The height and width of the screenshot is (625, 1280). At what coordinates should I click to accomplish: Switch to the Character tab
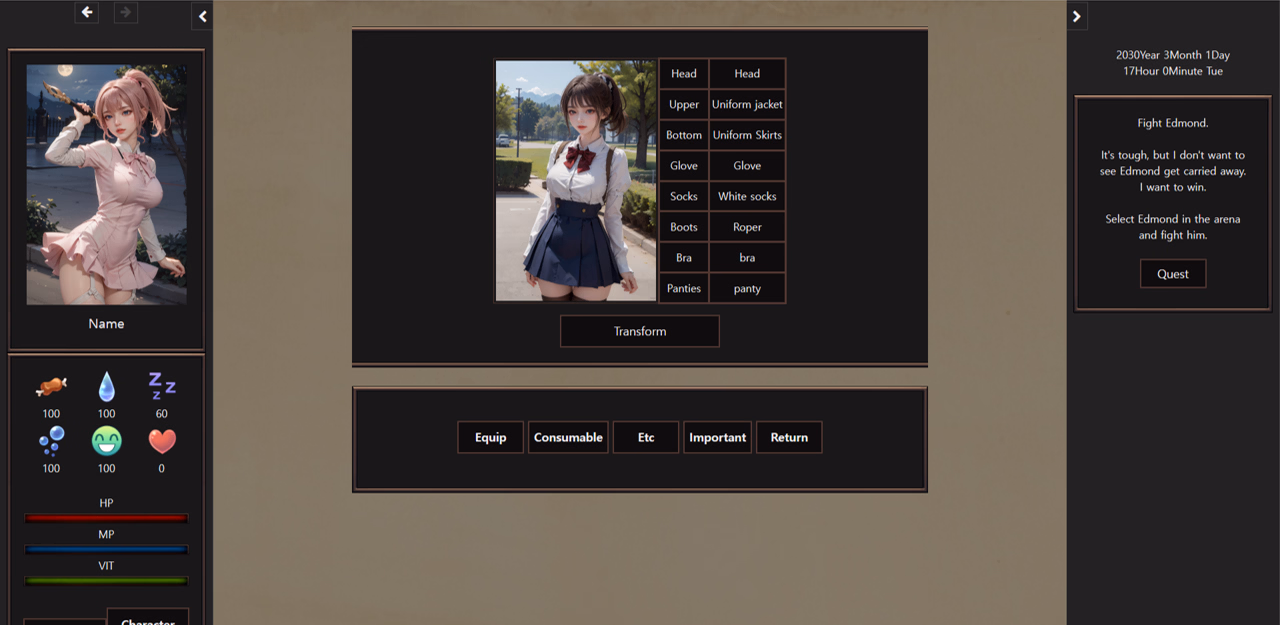tap(148, 617)
